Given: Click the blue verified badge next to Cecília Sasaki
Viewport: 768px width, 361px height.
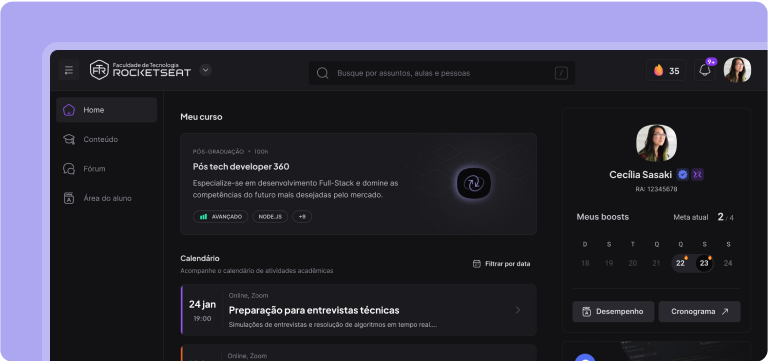Looking at the screenshot, I should coord(683,174).
